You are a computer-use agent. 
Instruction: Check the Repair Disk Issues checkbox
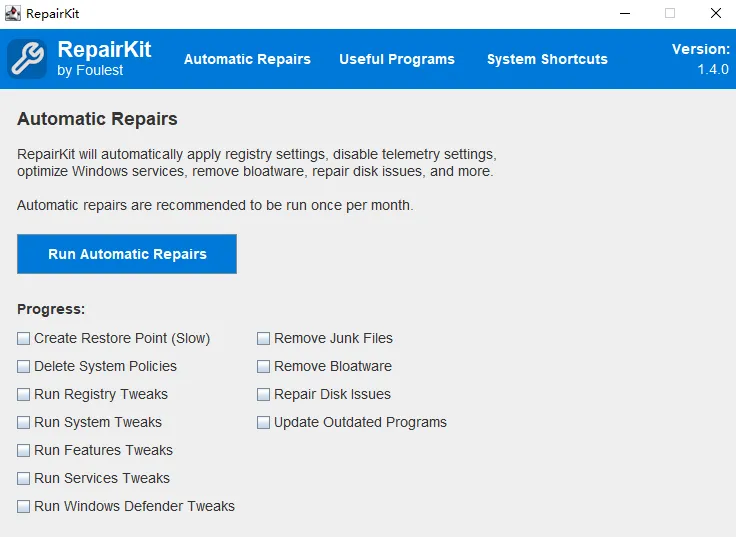(264, 395)
